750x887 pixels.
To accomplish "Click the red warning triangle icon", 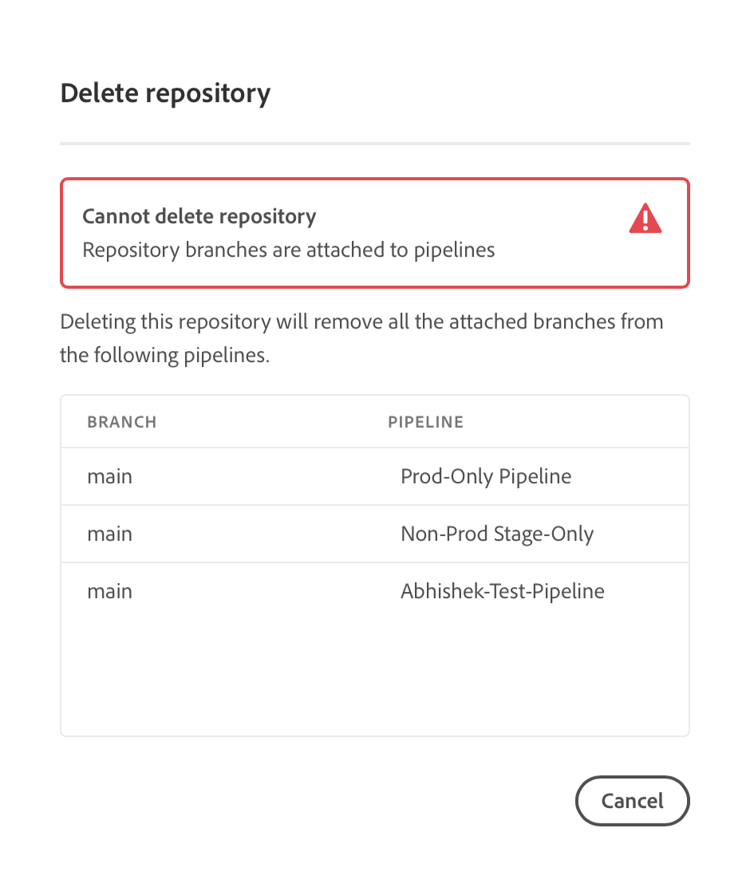I will (645, 218).
